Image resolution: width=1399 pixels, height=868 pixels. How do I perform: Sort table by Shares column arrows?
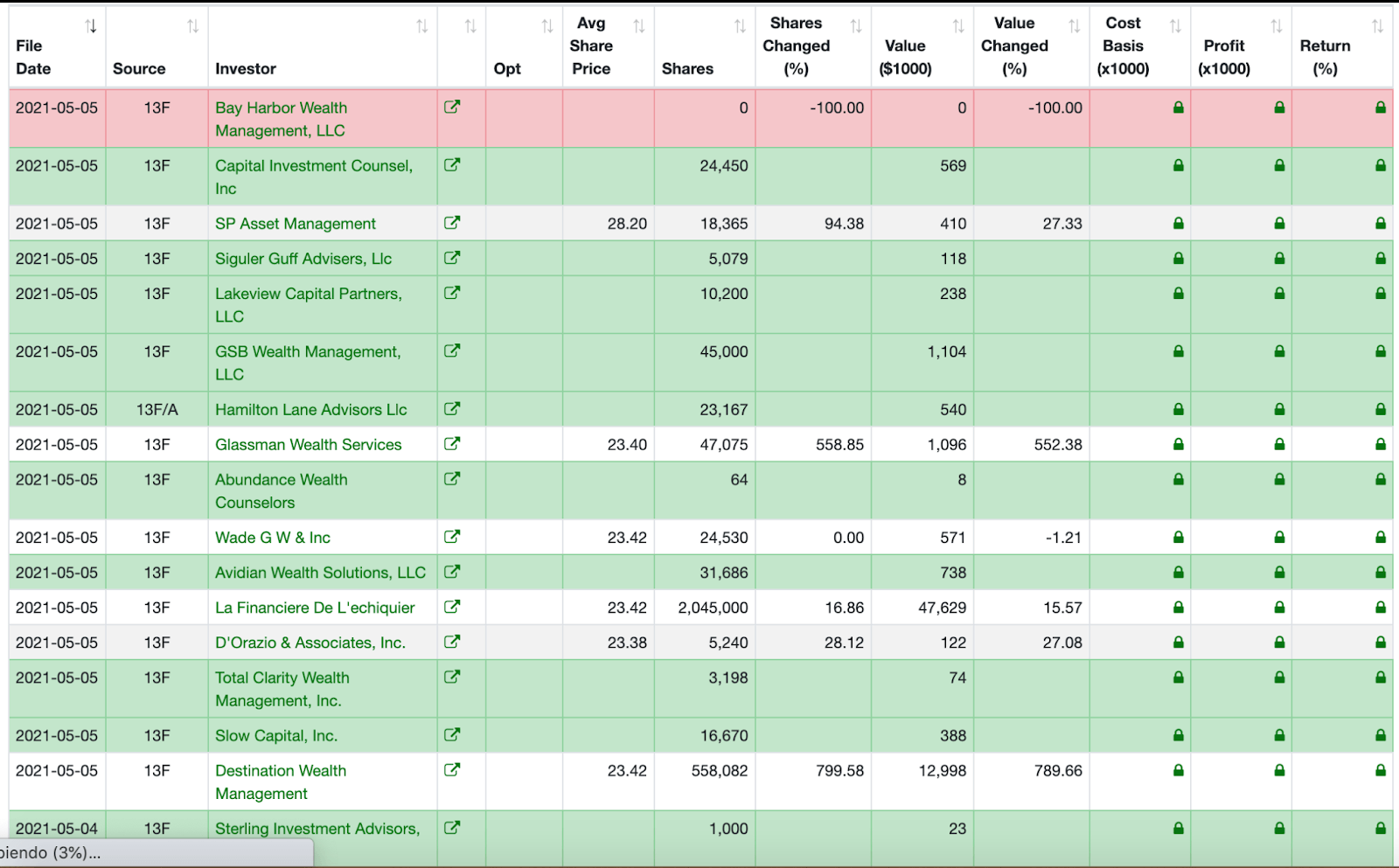click(741, 26)
